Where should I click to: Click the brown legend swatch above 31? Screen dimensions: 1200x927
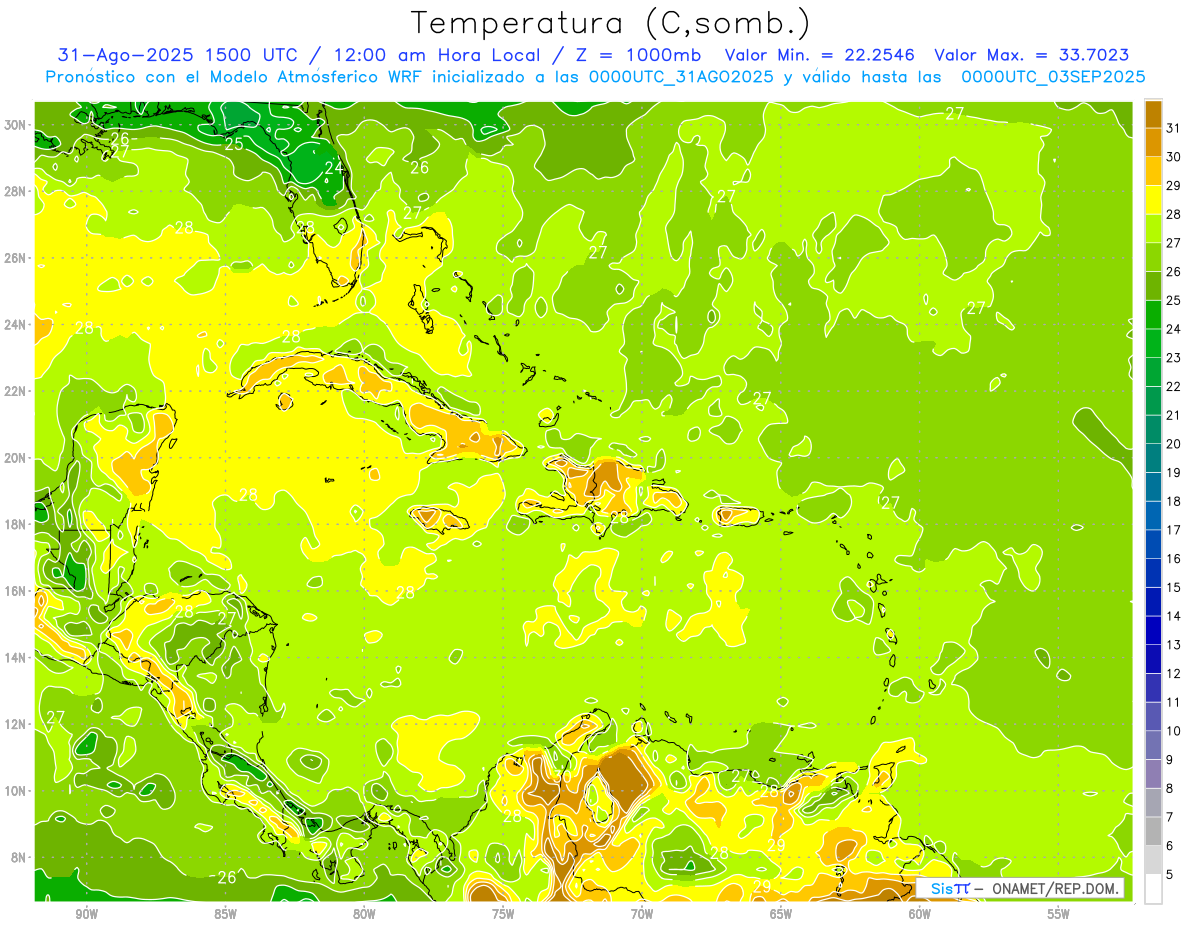tap(1153, 113)
